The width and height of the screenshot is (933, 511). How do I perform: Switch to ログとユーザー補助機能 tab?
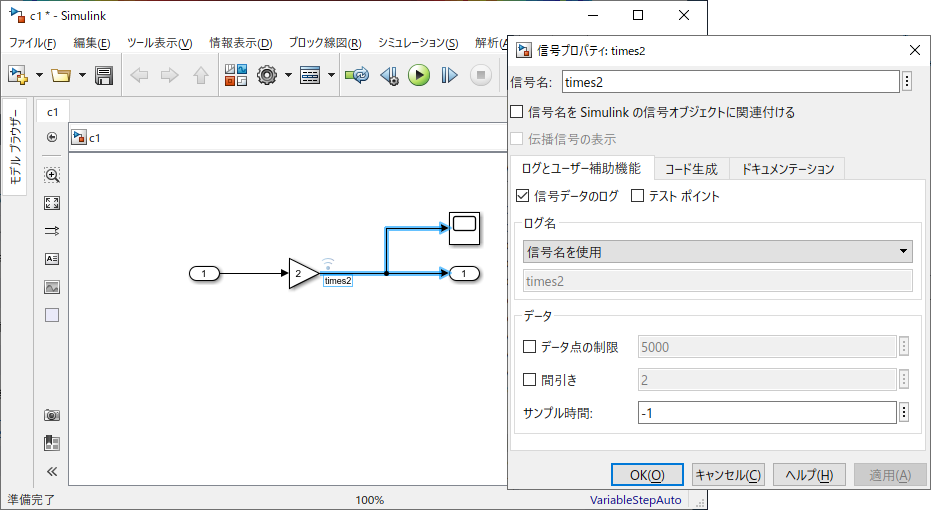point(581,169)
